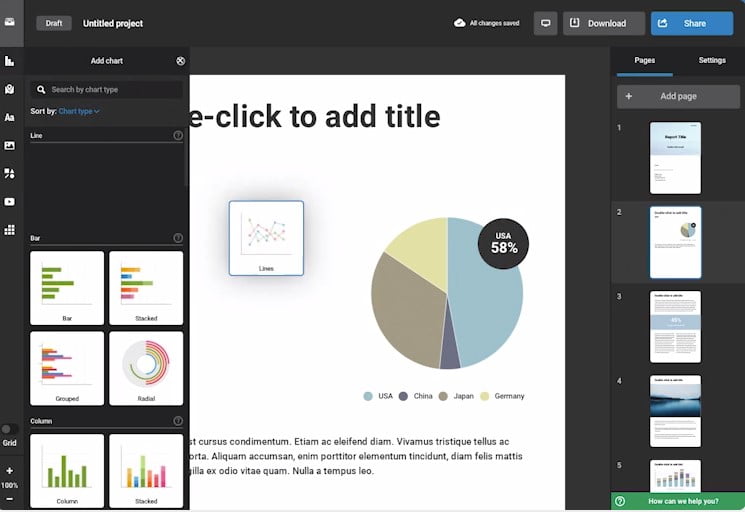Click the Draft status badge
Viewport: 745px width, 512px height.
pyautogui.click(x=54, y=23)
